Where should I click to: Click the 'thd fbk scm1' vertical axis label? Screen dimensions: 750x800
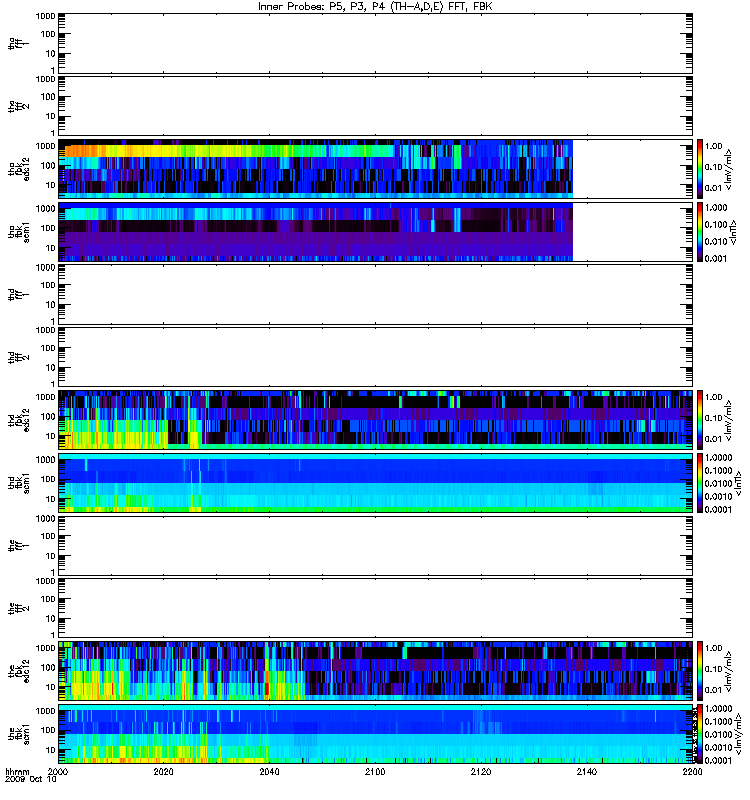tap(19, 483)
